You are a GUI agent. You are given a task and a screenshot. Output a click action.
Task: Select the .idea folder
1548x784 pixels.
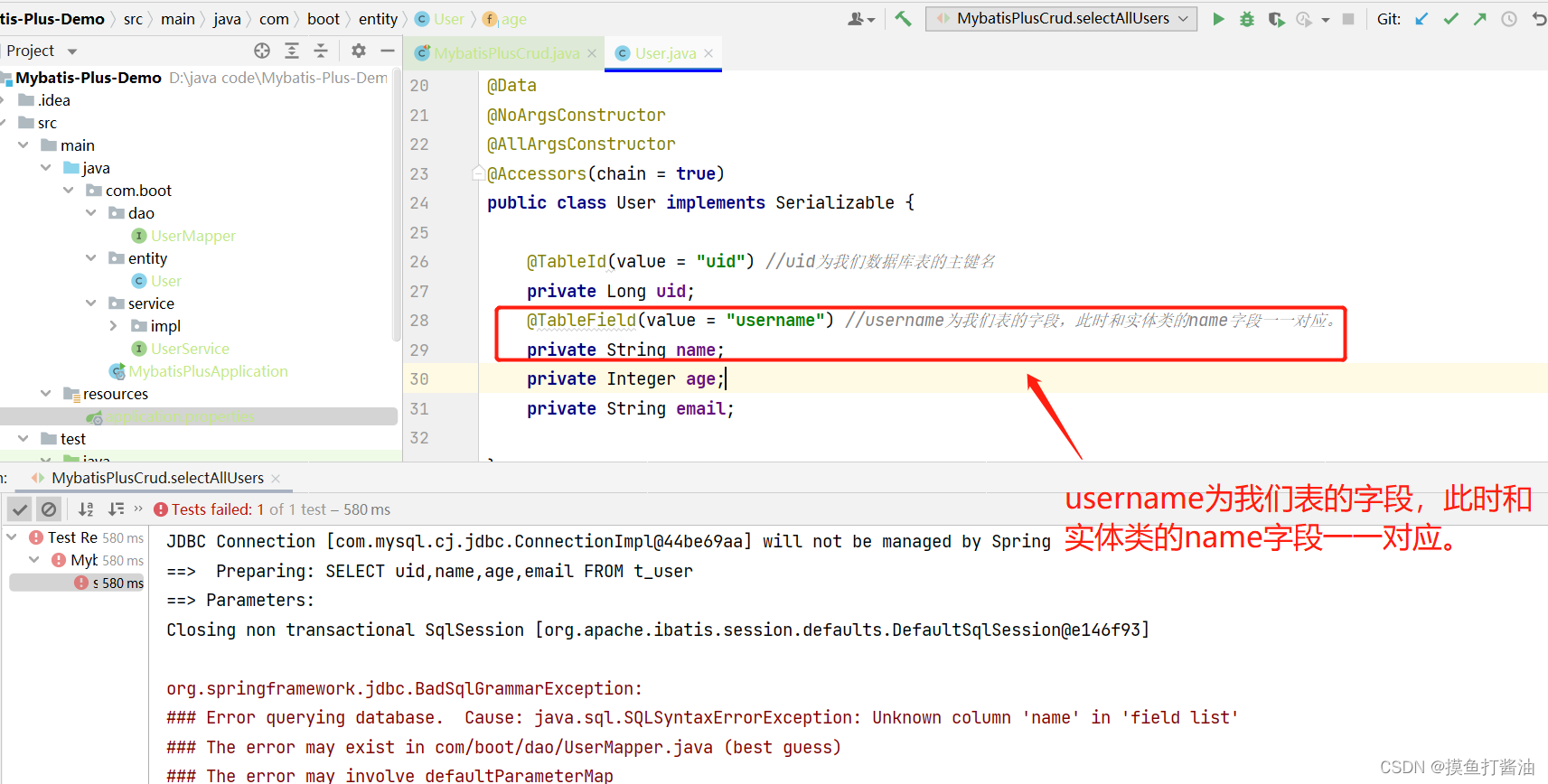coord(44,100)
